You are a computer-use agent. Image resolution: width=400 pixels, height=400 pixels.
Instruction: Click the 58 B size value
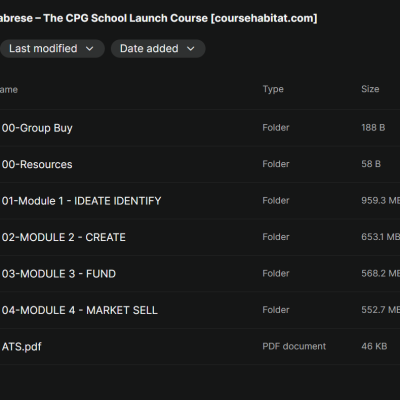point(371,164)
